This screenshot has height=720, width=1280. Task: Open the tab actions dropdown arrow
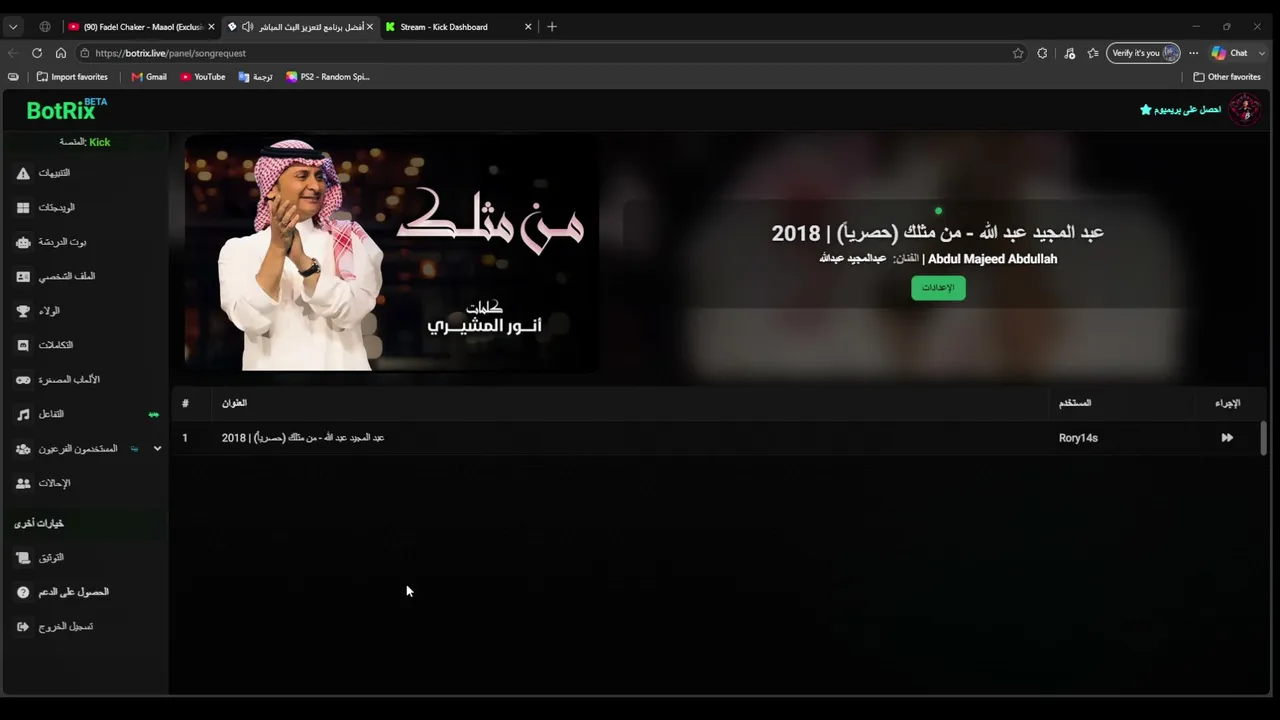tap(13, 27)
